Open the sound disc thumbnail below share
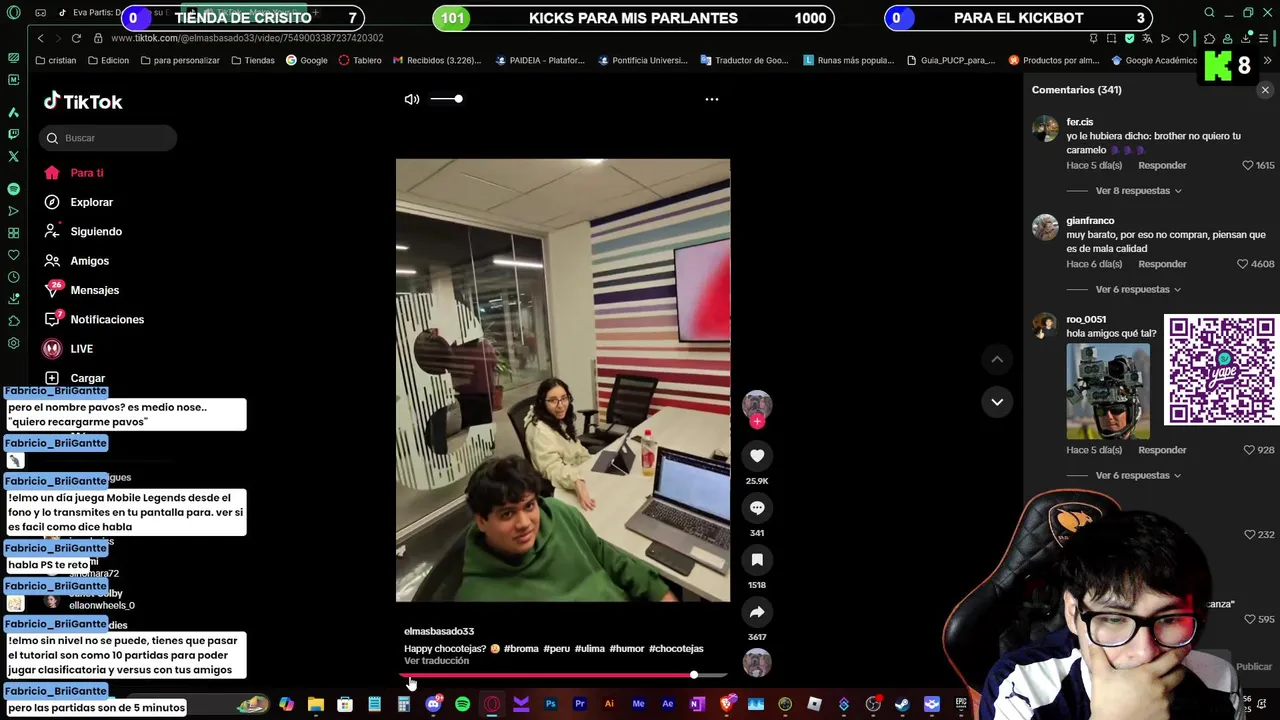 [757, 662]
